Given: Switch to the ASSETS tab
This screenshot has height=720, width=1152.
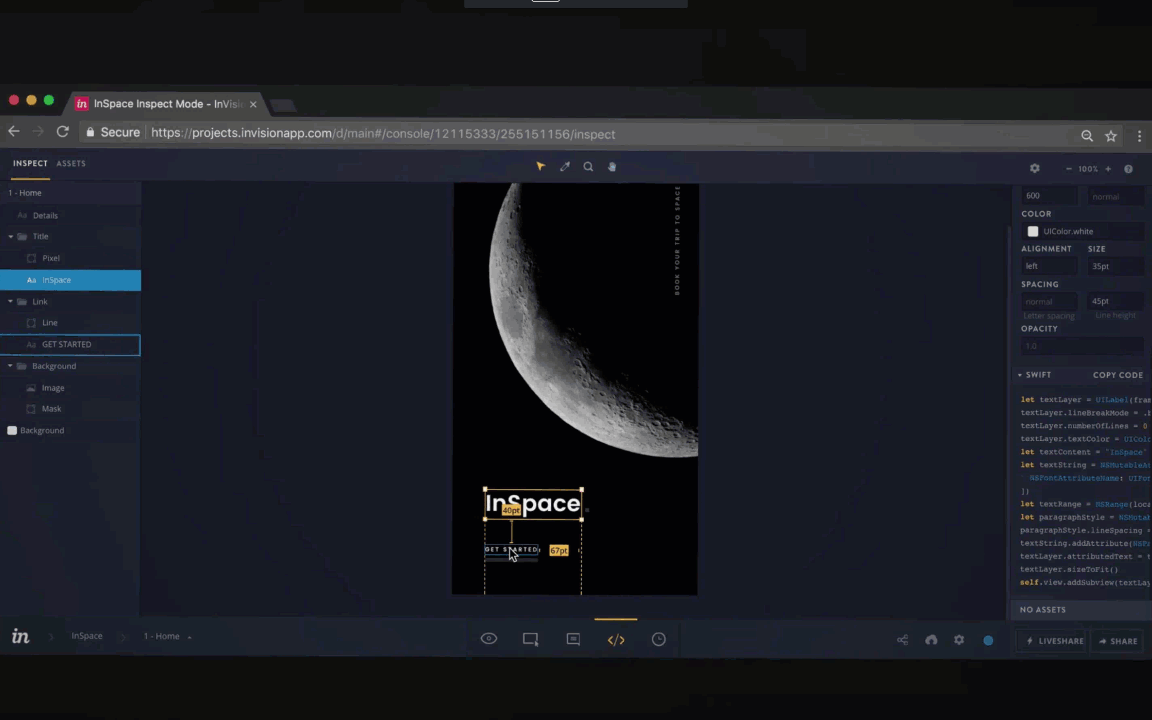Looking at the screenshot, I should pos(71,163).
